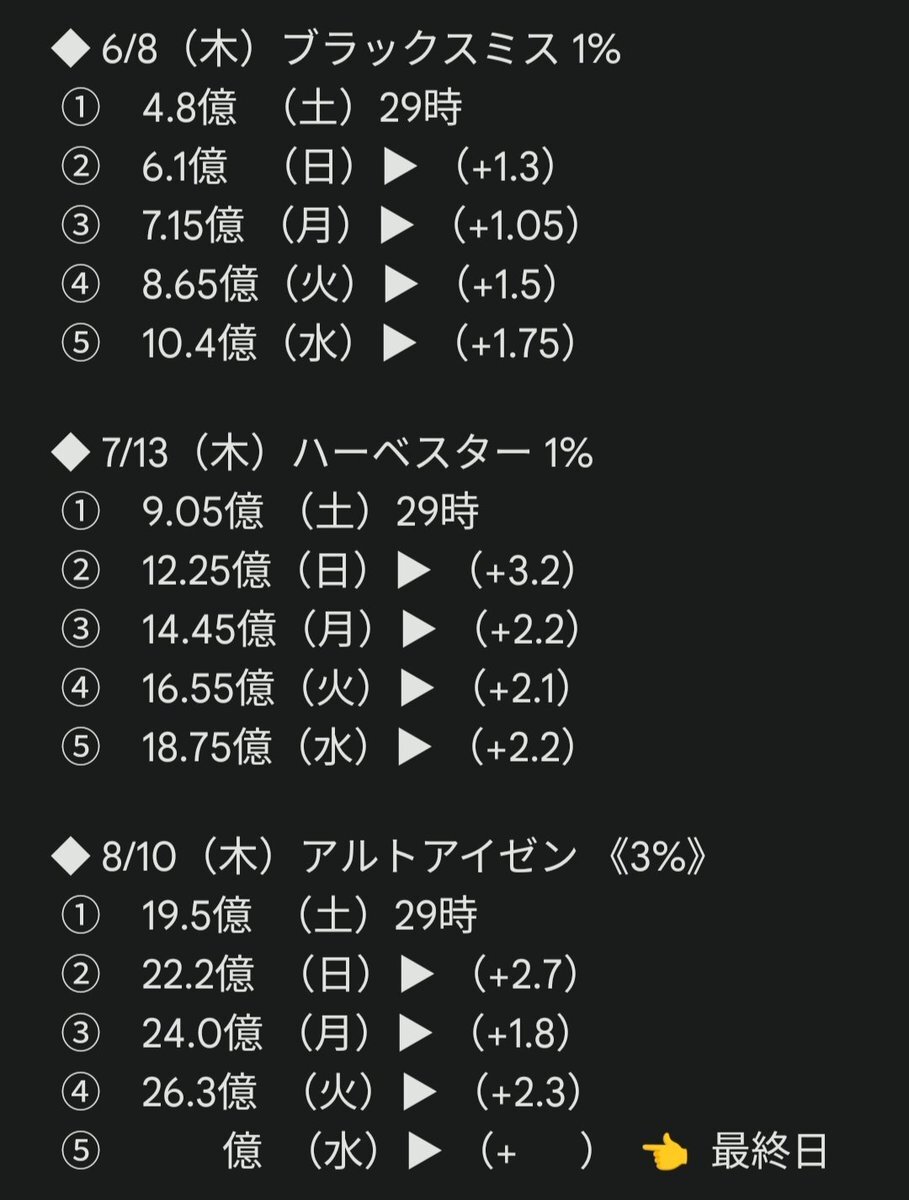This screenshot has height=1200, width=909.
Task: Click the diamond bullet before 6/8 ブラックスミス
Action: 70,51
